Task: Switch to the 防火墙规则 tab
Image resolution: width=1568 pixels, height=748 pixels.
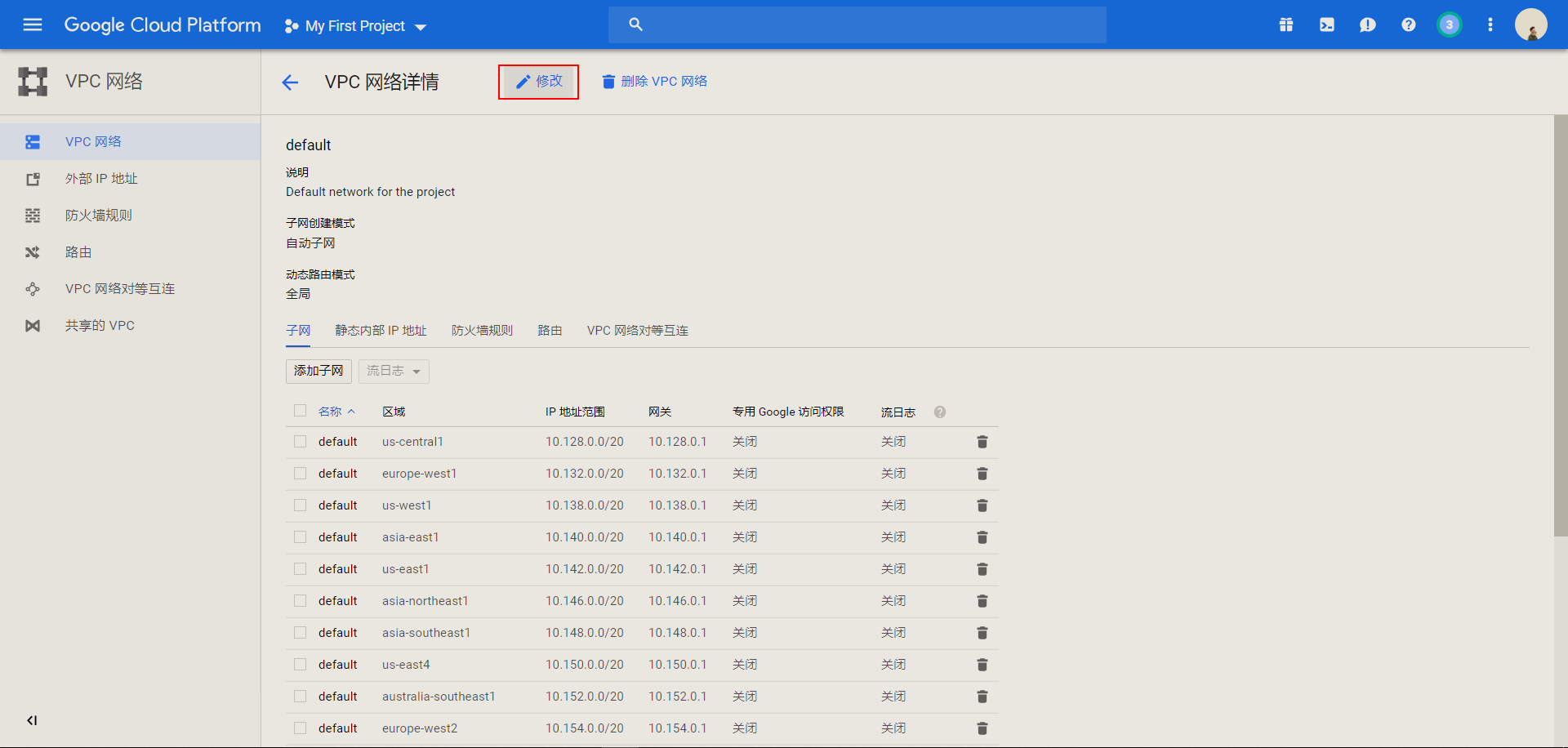Action: [482, 331]
